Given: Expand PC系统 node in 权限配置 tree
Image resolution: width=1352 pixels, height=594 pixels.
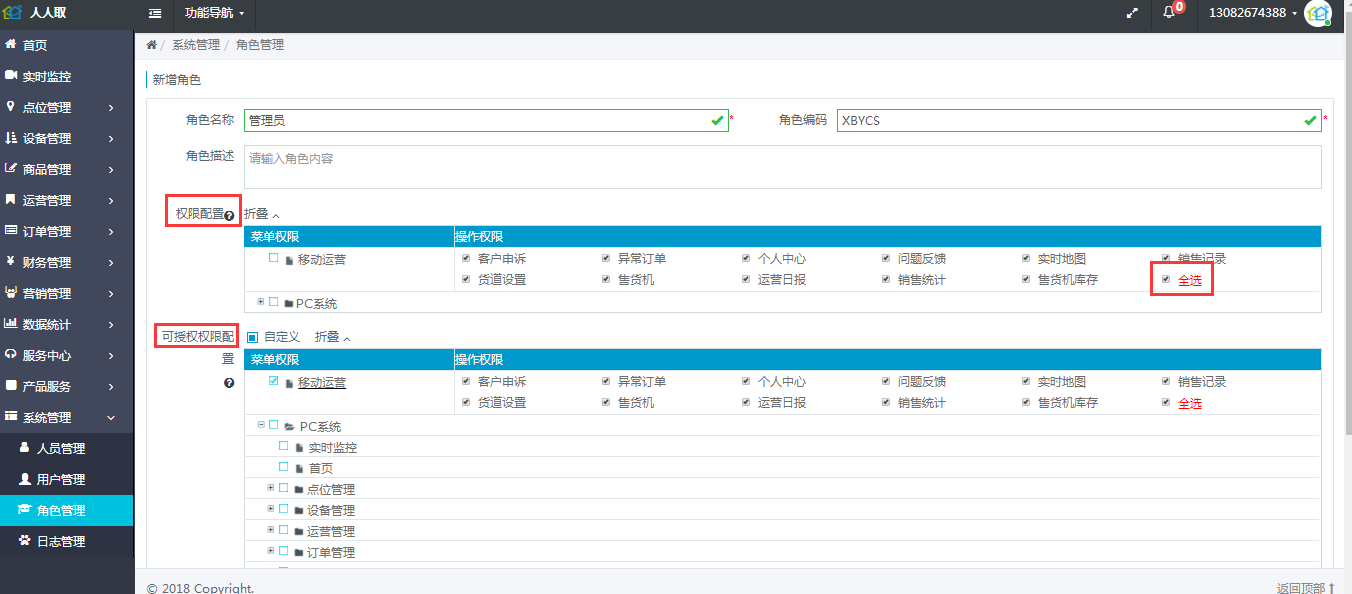Looking at the screenshot, I should coord(261,301).
